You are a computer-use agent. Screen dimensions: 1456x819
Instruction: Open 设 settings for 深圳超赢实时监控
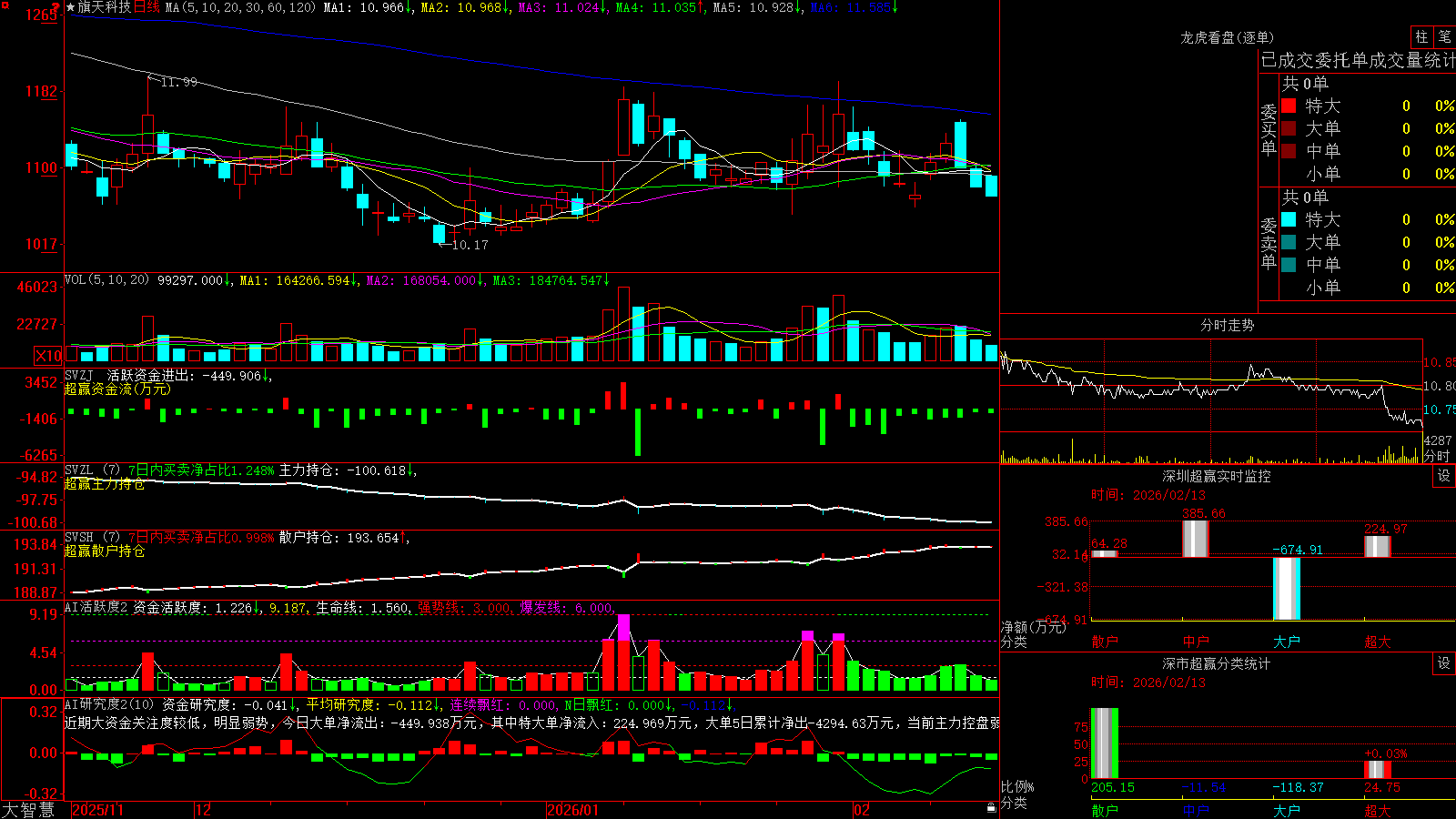pyautogui.click(x=1444, y=476)
